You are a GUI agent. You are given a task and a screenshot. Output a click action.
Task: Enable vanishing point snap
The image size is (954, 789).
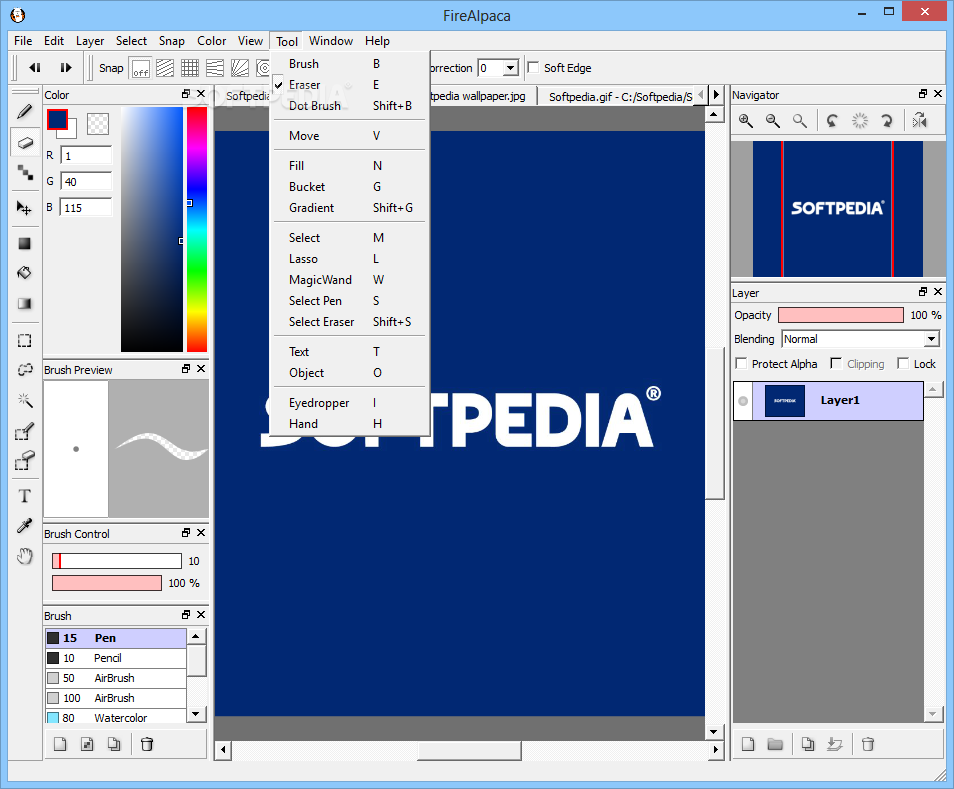240,68
